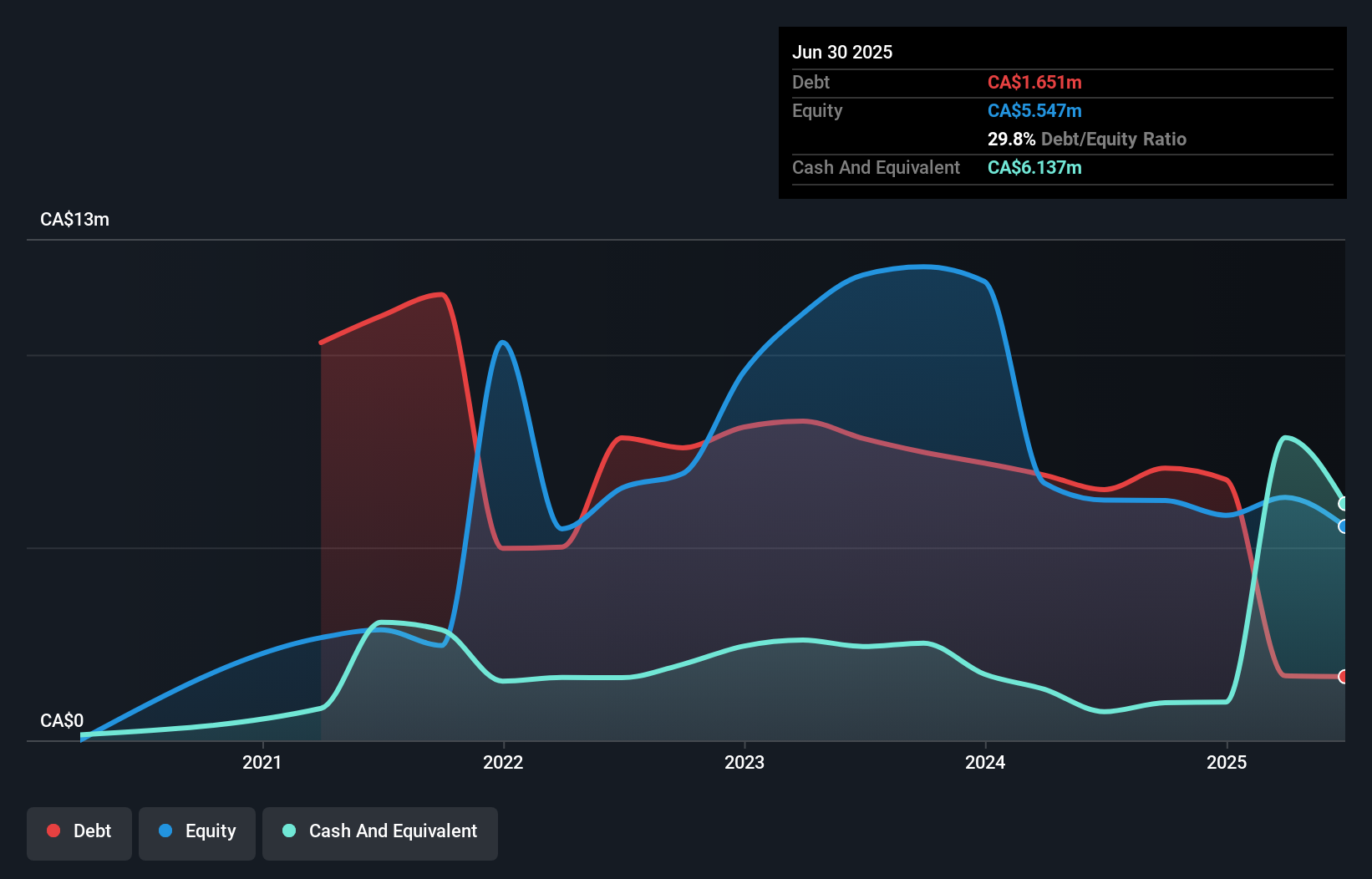Click the 29.8% Debt/Equity Ratio text

[x=1087, y=139]
